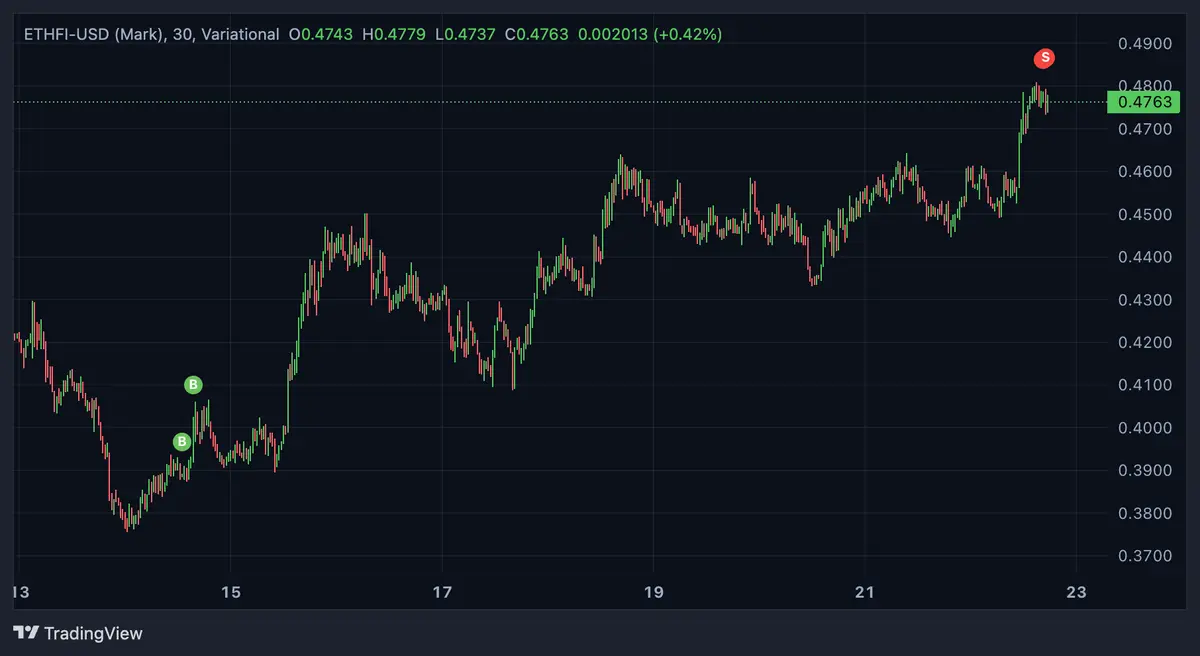The width and height of the screenshot is (1200, 656).
Task: Click the date label 23 on time axis
Action: pos(1076,592)
